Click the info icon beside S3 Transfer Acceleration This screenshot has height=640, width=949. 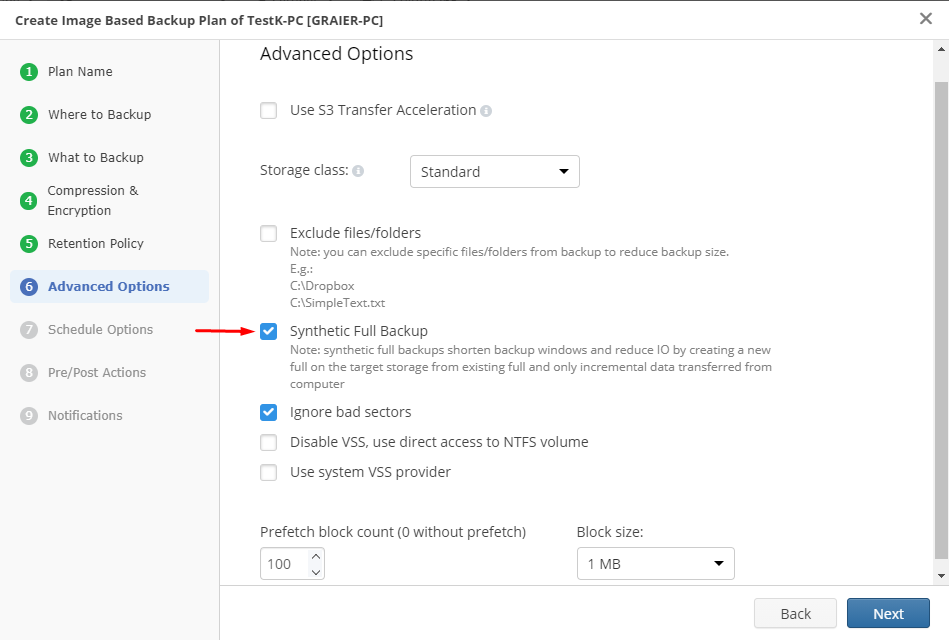[486, 111]
